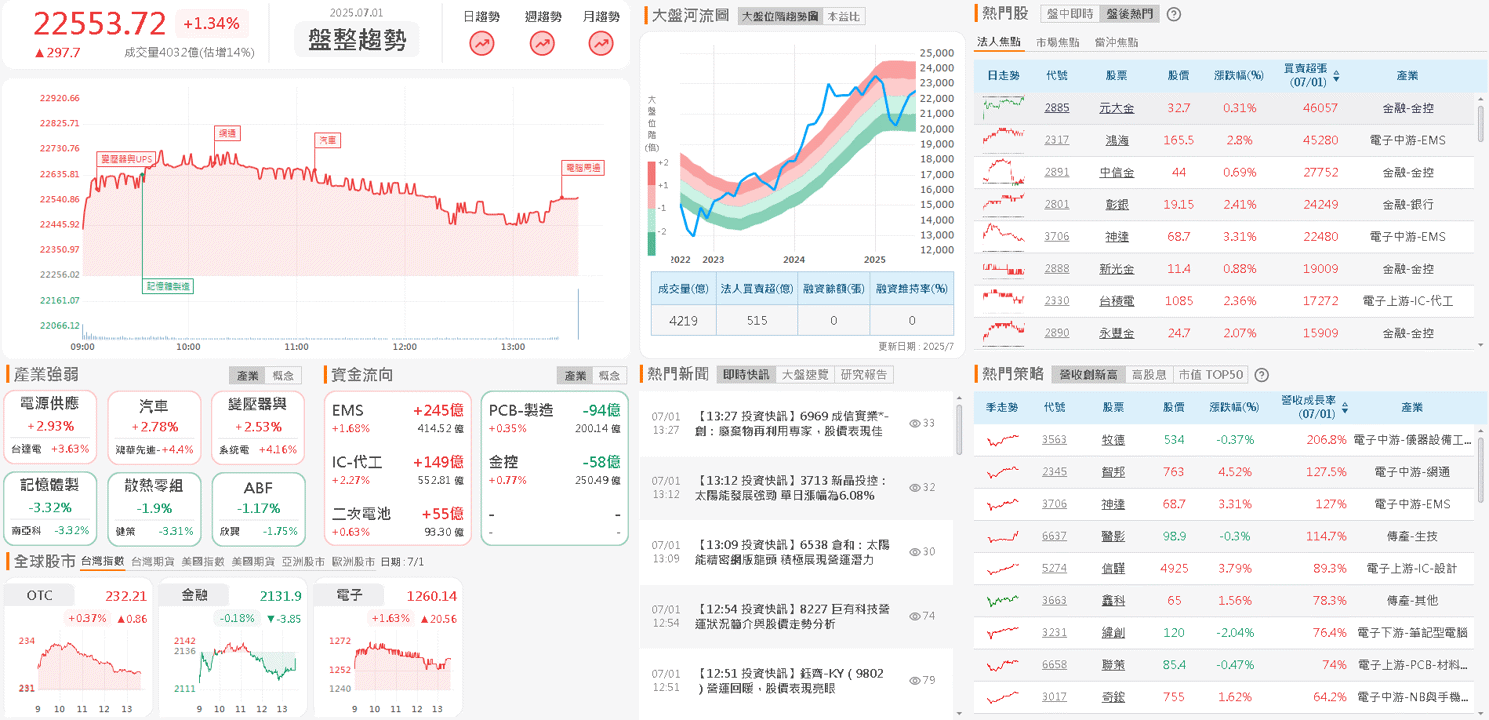Open the 13:27 成信實業 news item
This screenshot has width=1489, height=720.
[796, 423]
